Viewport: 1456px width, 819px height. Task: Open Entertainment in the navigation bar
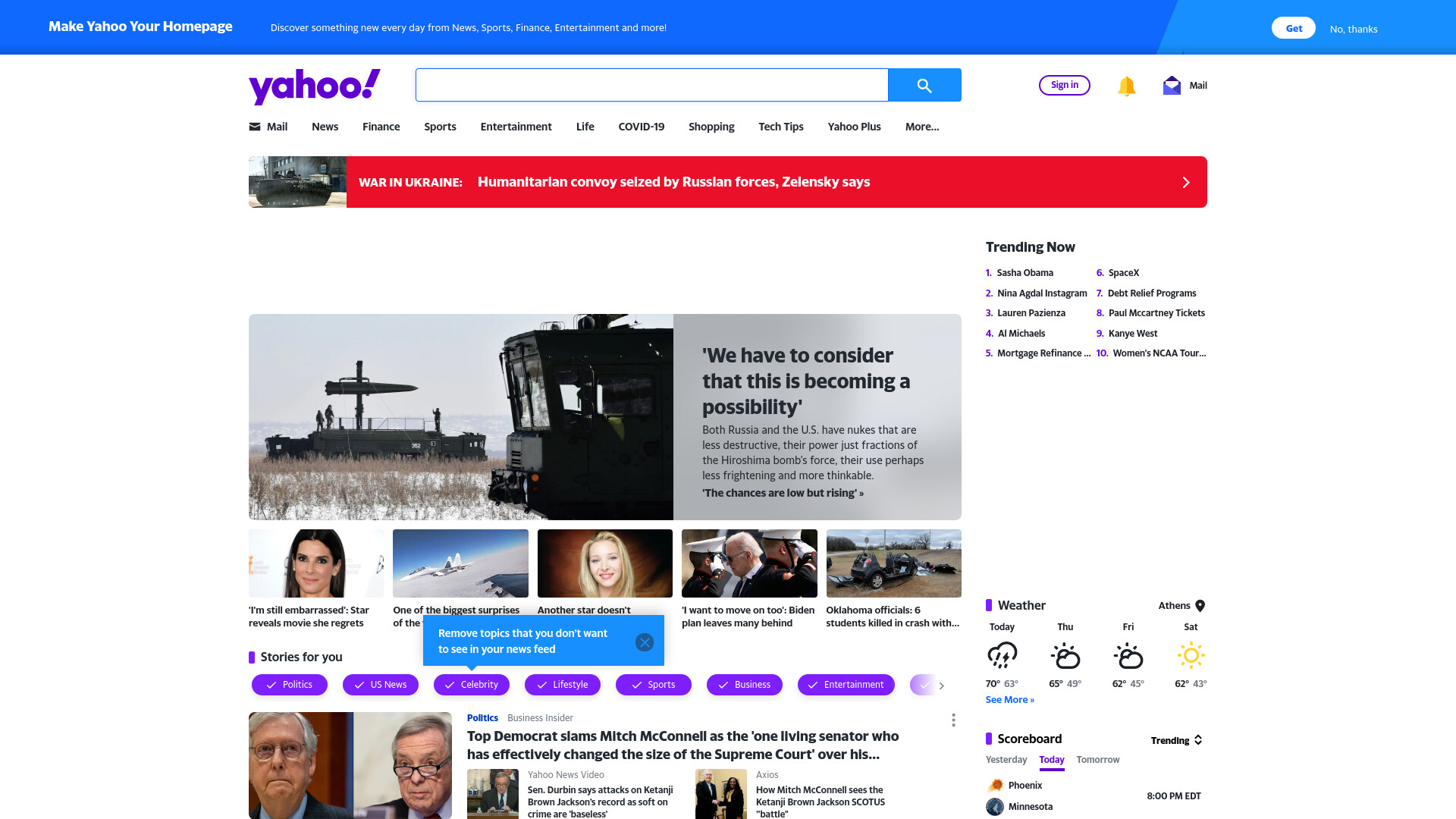(x=516, y=127)
